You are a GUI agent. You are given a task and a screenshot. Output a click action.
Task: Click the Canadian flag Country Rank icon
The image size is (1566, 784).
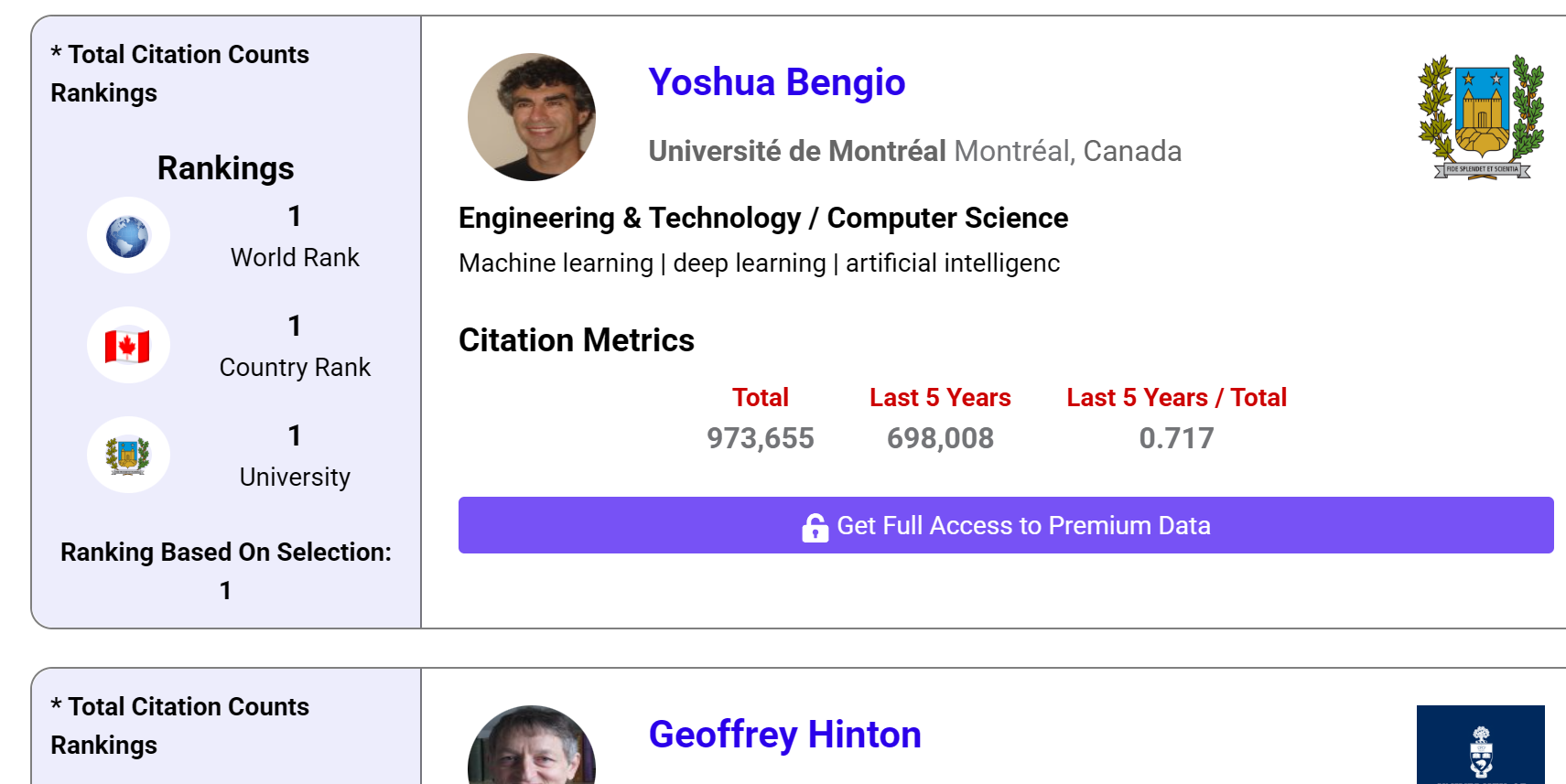tap(127, 346)
